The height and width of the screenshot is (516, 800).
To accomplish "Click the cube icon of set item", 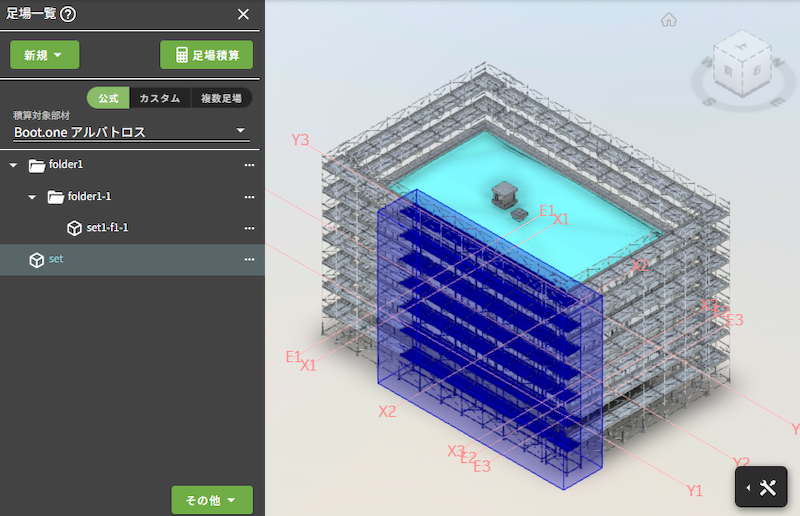I will (x=36, y=260).
